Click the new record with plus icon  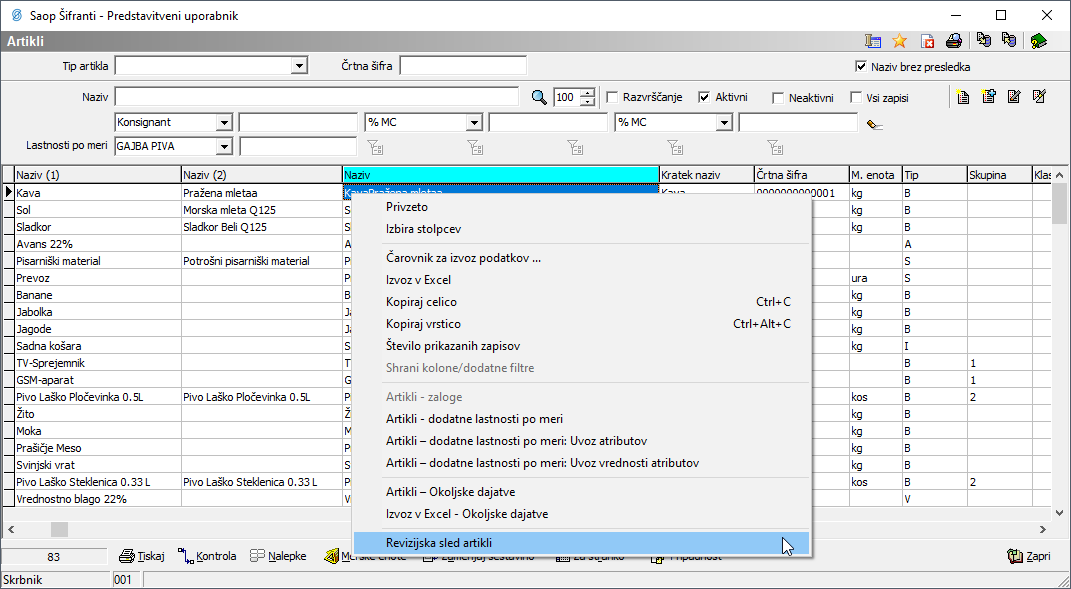pos(988,97)
